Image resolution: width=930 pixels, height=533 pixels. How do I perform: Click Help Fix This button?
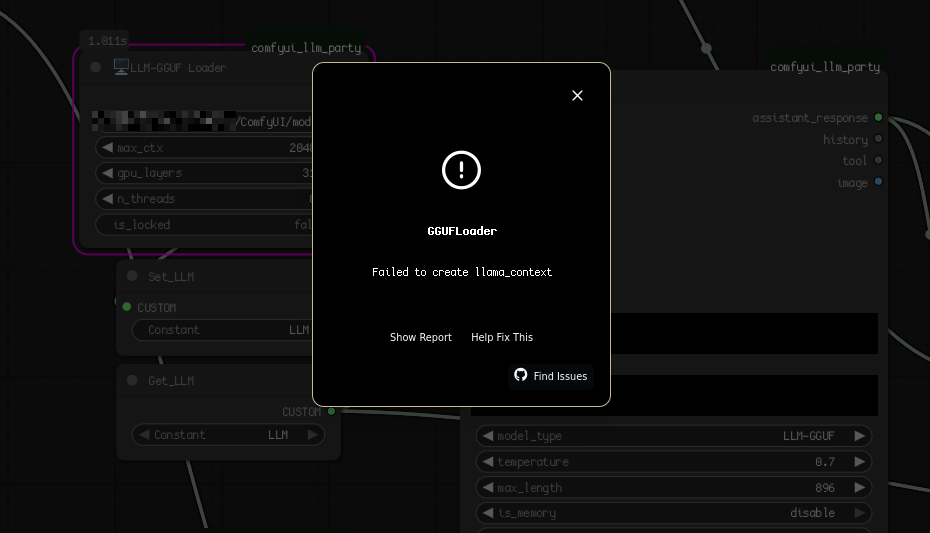[502, 337]
